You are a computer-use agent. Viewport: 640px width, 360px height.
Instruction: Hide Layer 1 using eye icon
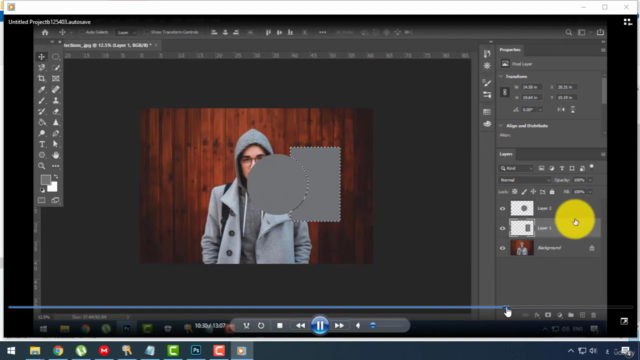(502, 228)
